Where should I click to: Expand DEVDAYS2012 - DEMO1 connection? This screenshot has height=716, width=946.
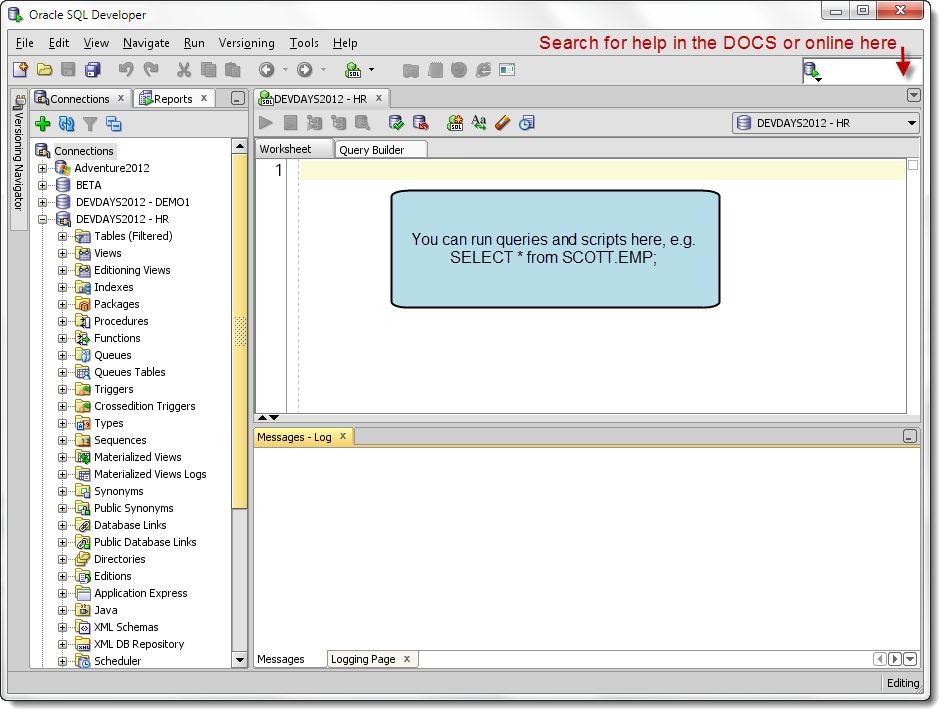pyautogui.click(x=42, y=202)
